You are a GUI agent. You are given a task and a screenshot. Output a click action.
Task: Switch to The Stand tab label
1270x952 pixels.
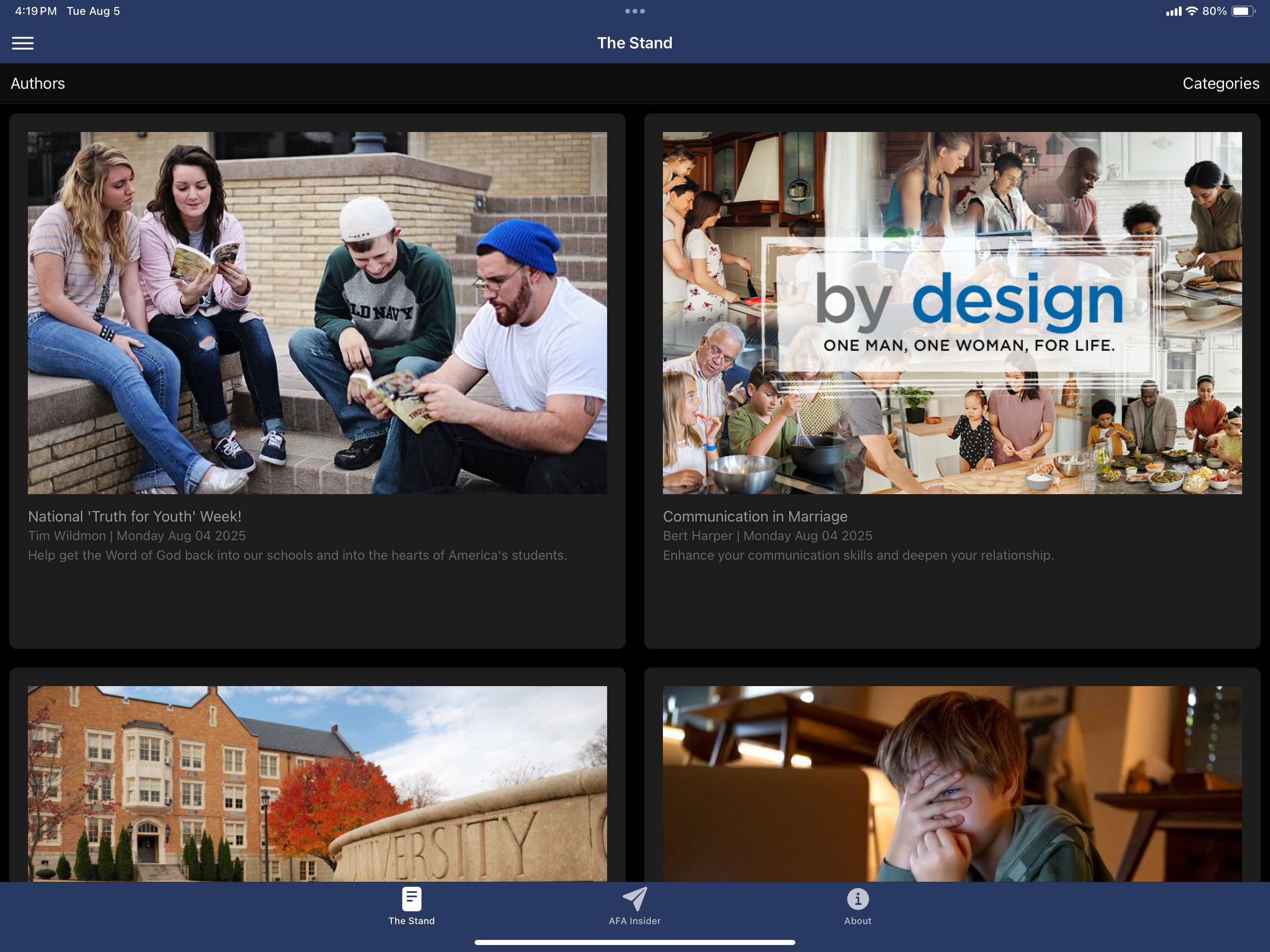coord(411,920)
